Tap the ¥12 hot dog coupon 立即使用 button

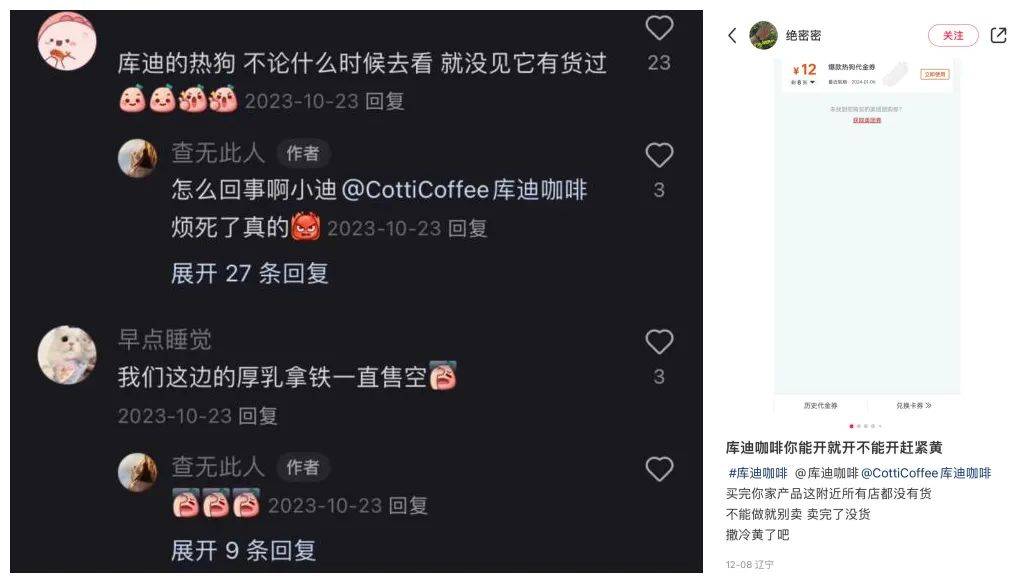[935, 74]
